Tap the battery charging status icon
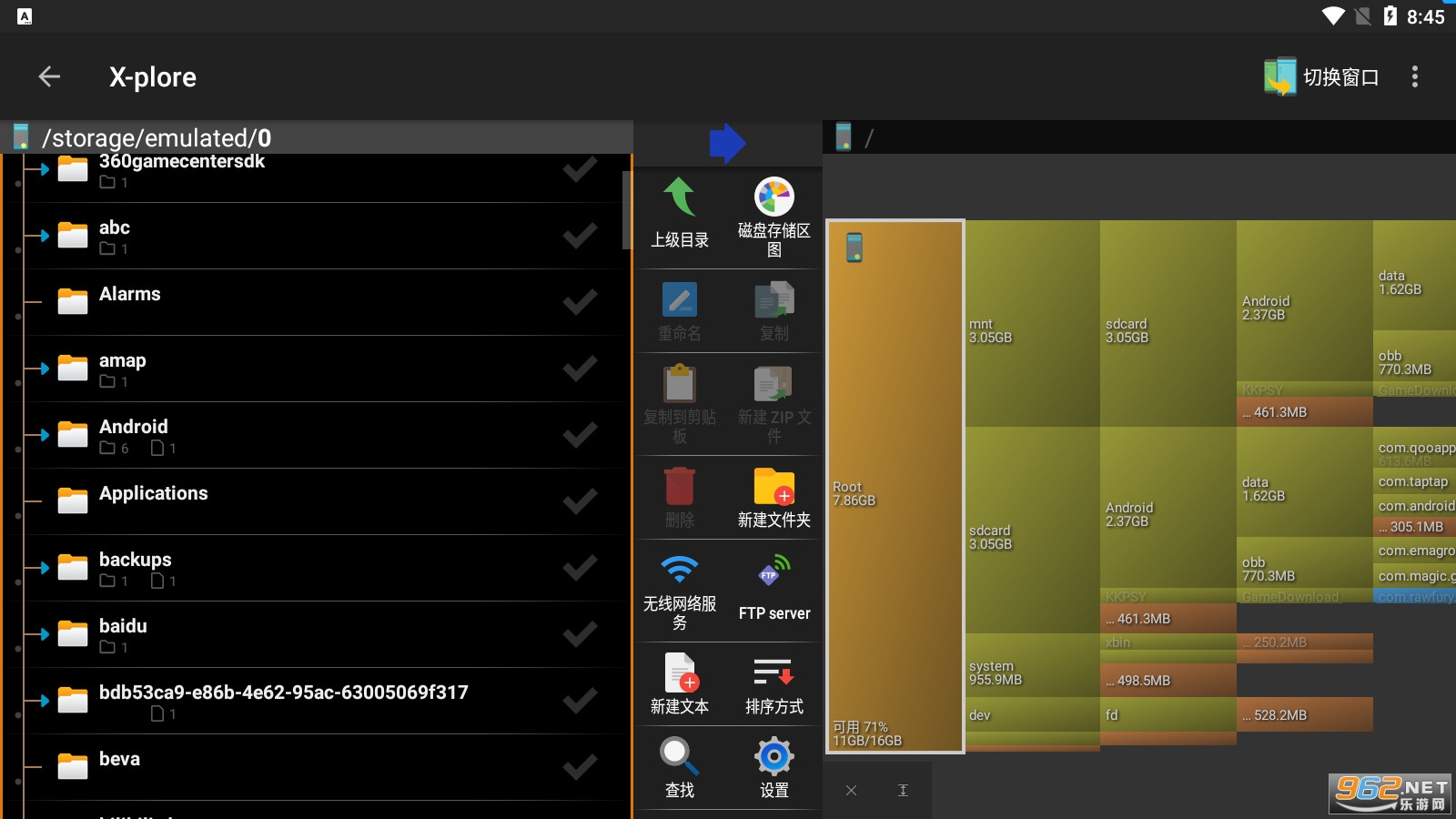Image resolution: width=1456 pixels, height=819 pixels. [1390, 16]
